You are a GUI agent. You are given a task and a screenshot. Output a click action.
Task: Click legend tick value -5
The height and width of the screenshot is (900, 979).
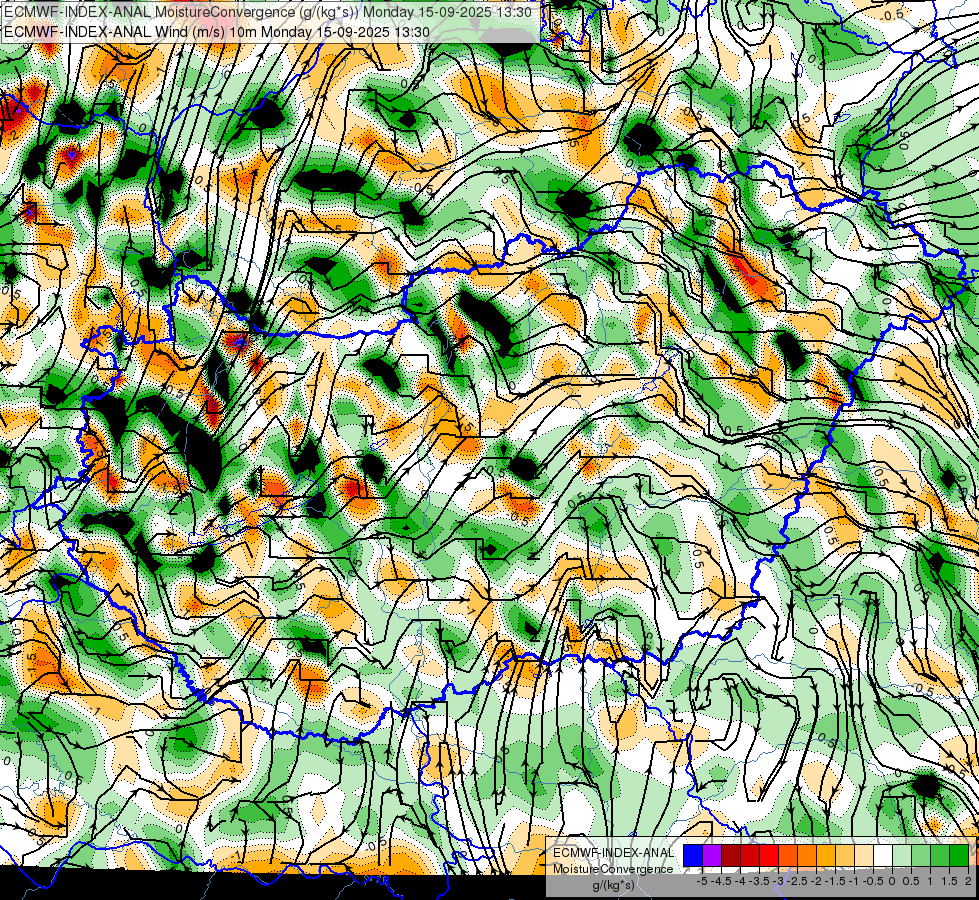point(702,881)
